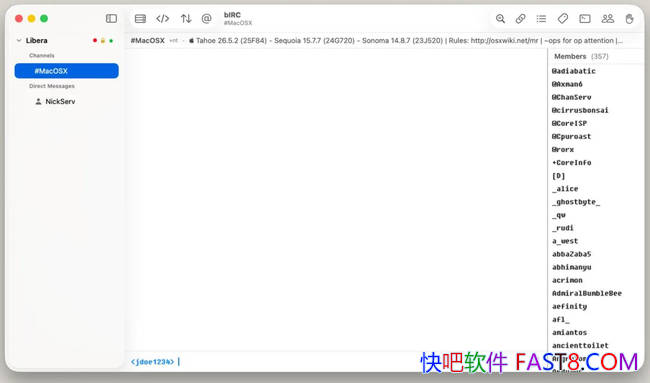Click the #MacOSX channel mode label
Viewport: 650px width, 383px height.
tap(174, 41)
